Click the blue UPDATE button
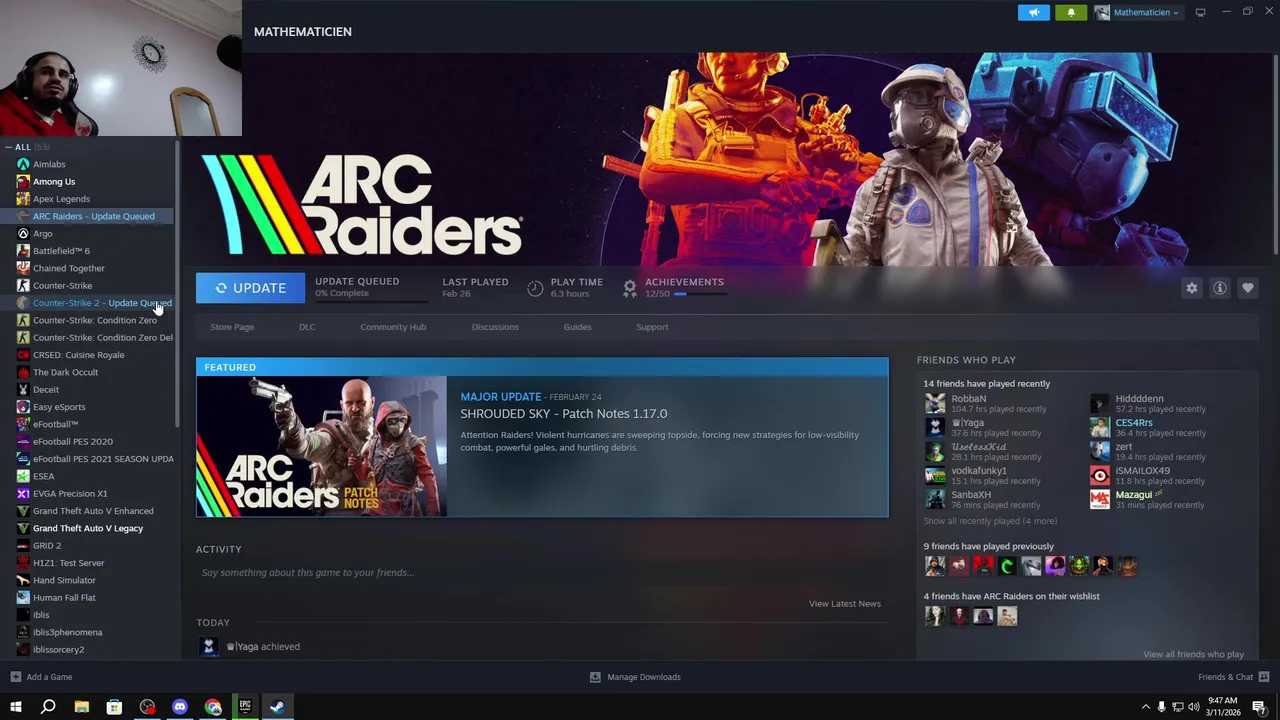Viewport: 1280px width, 720px height. coord(250,288)
